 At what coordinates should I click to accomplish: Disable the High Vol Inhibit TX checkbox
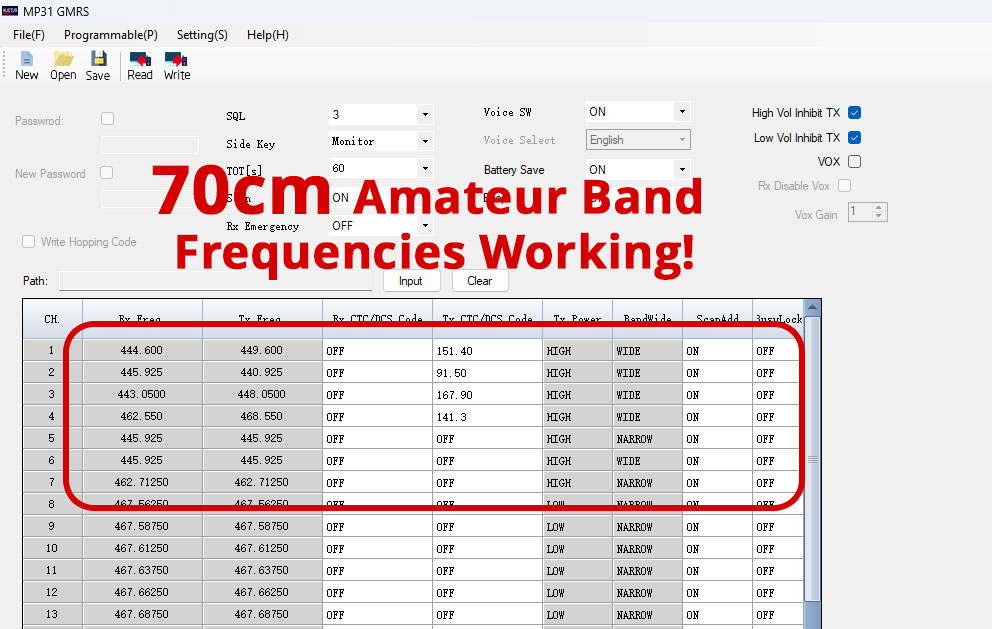pyautogui.click(x=854, y=113)
